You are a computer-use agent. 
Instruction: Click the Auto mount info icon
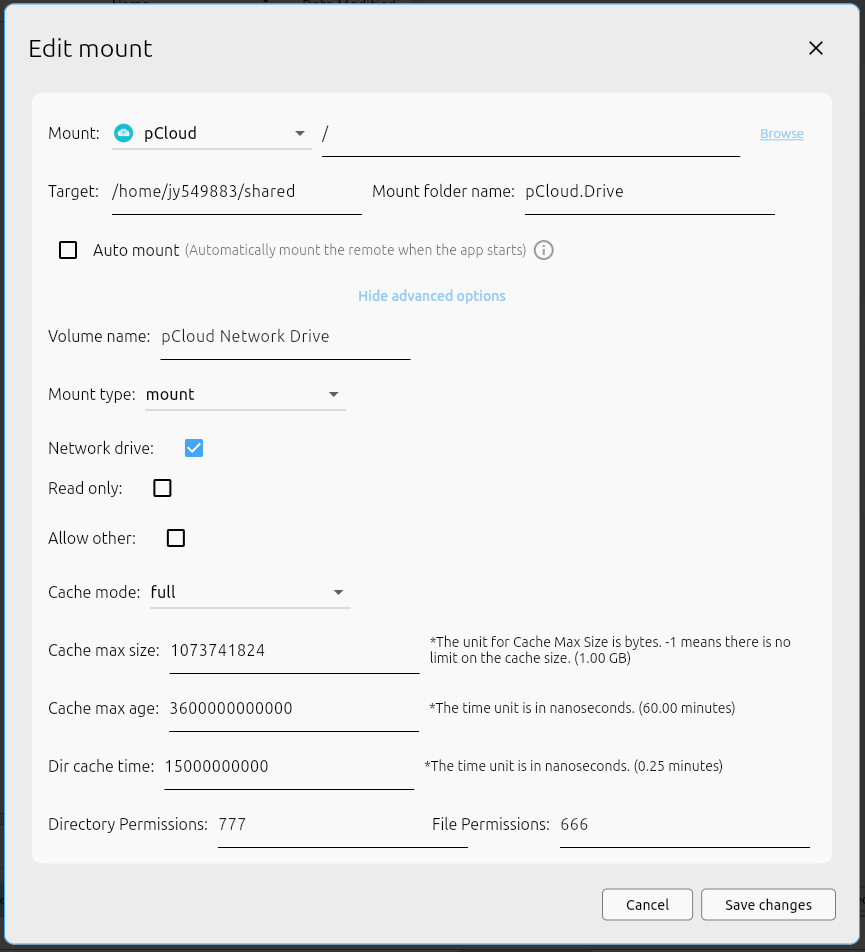coord(544,250)
